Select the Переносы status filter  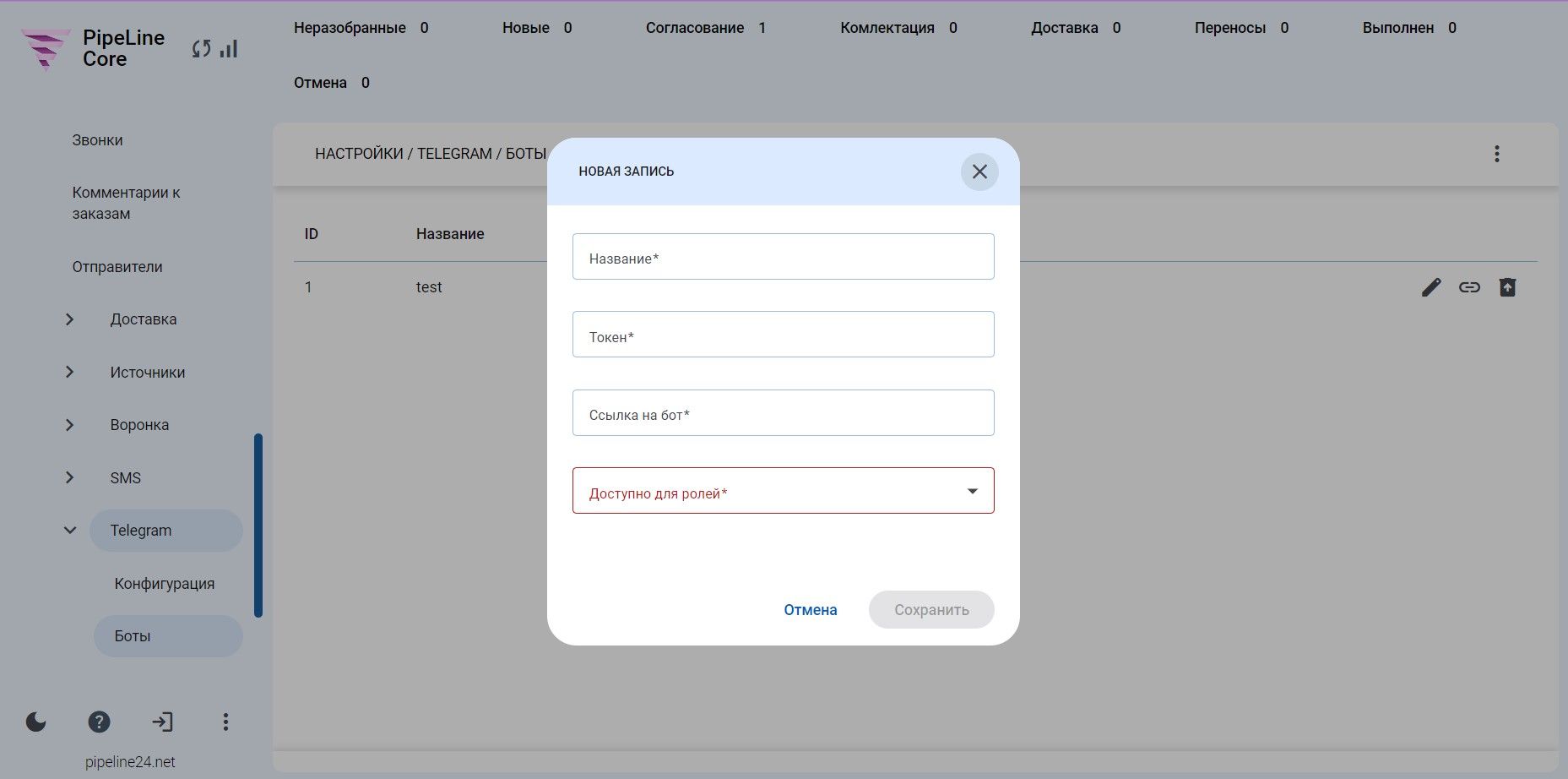(1241, 28)
